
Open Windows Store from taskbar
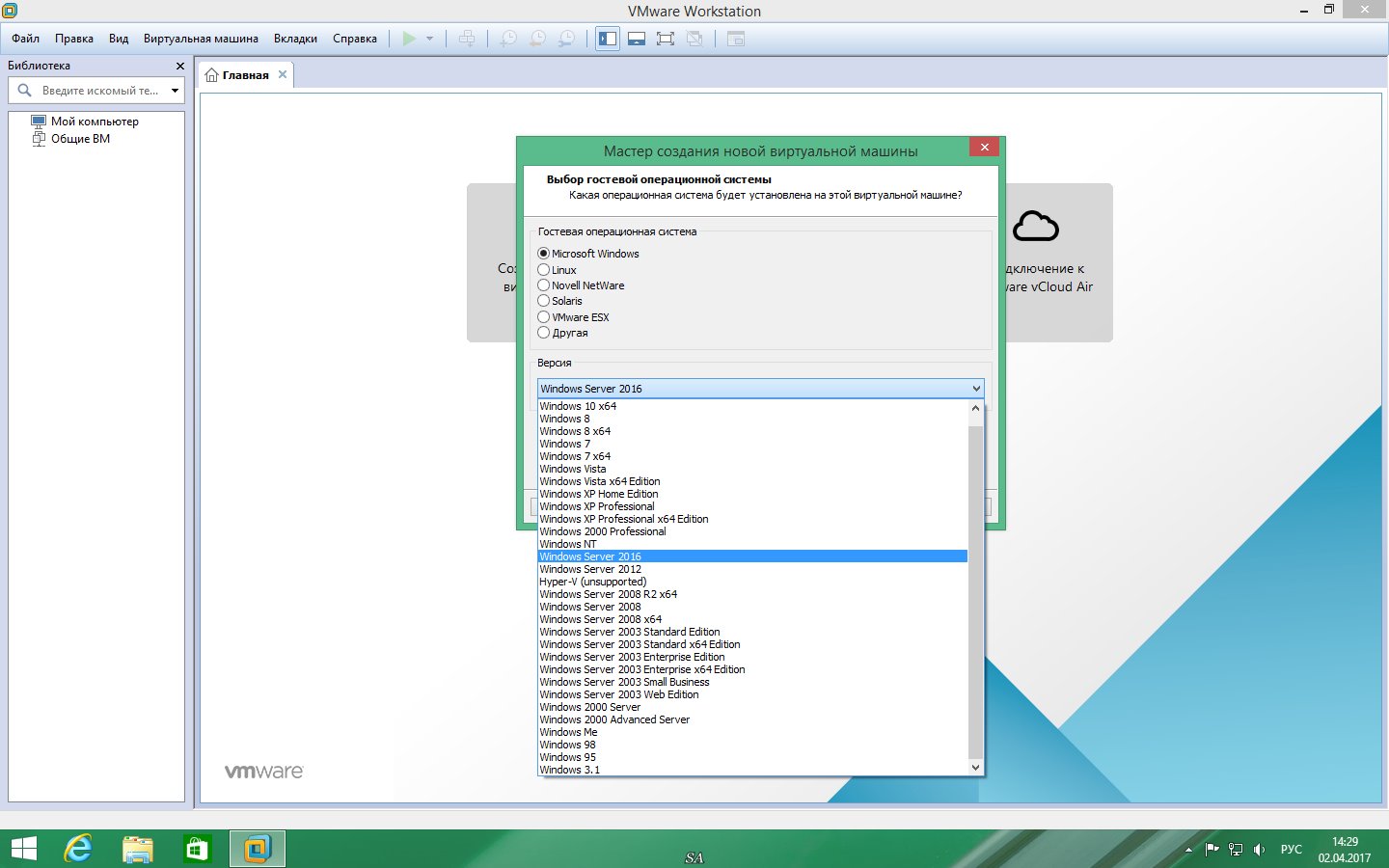[197, 849]
